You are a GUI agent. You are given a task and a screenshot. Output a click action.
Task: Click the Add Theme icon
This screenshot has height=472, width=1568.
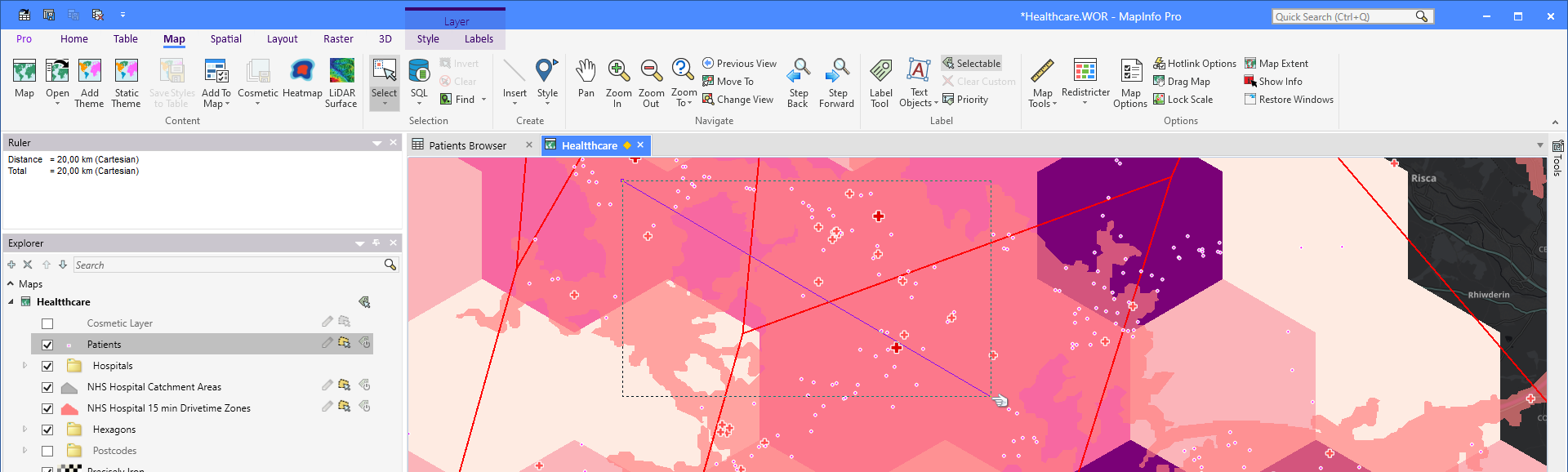click(90, 71)
